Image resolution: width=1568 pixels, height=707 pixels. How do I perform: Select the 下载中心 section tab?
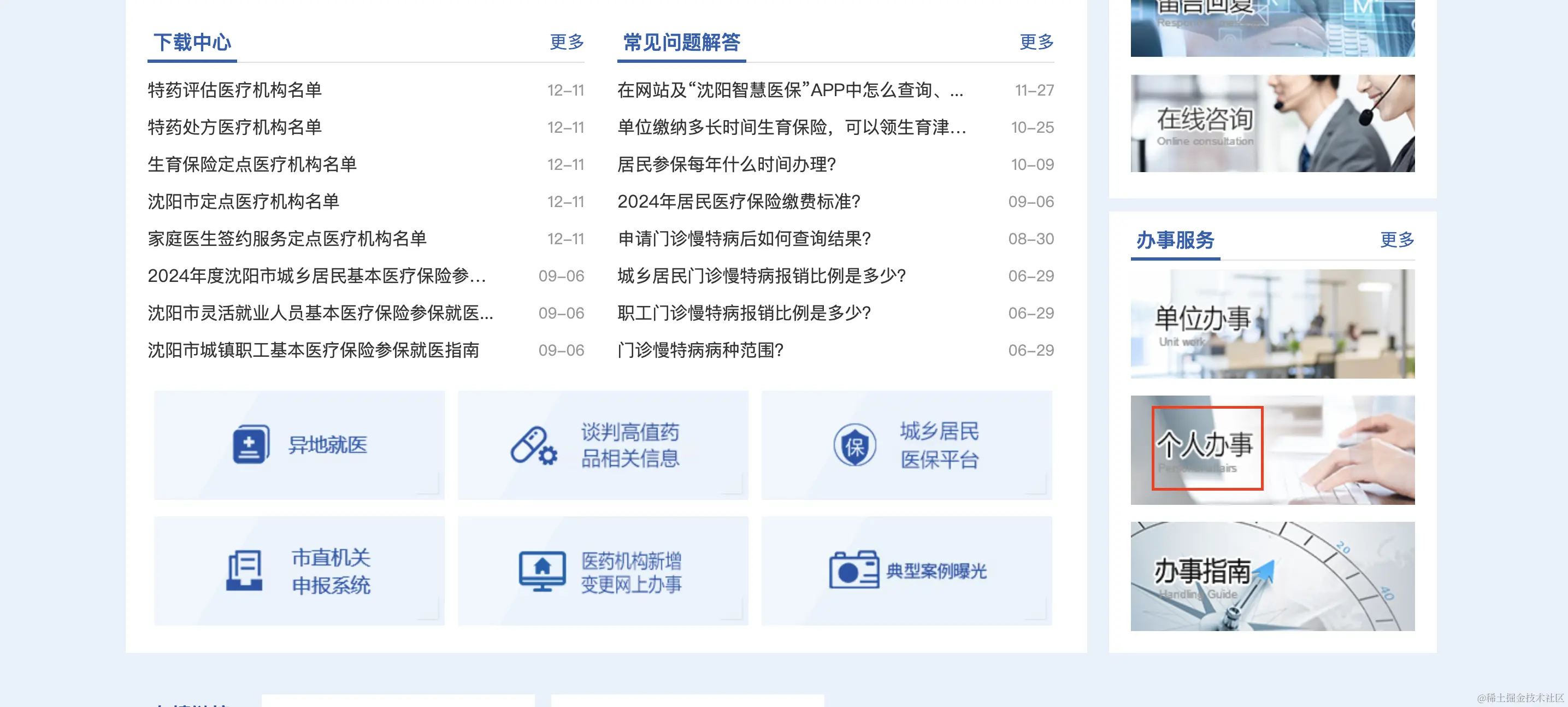(x=192, y=43)
